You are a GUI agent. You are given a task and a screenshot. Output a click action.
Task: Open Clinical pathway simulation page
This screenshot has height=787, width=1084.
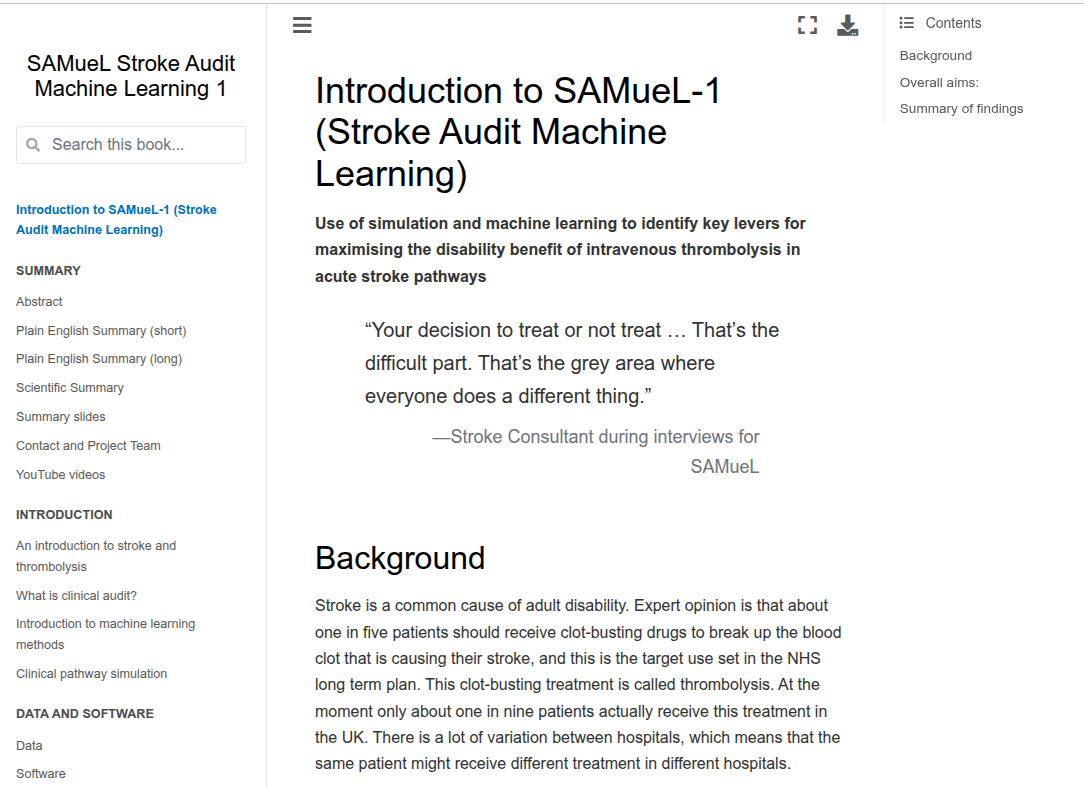tap(92, 674)
